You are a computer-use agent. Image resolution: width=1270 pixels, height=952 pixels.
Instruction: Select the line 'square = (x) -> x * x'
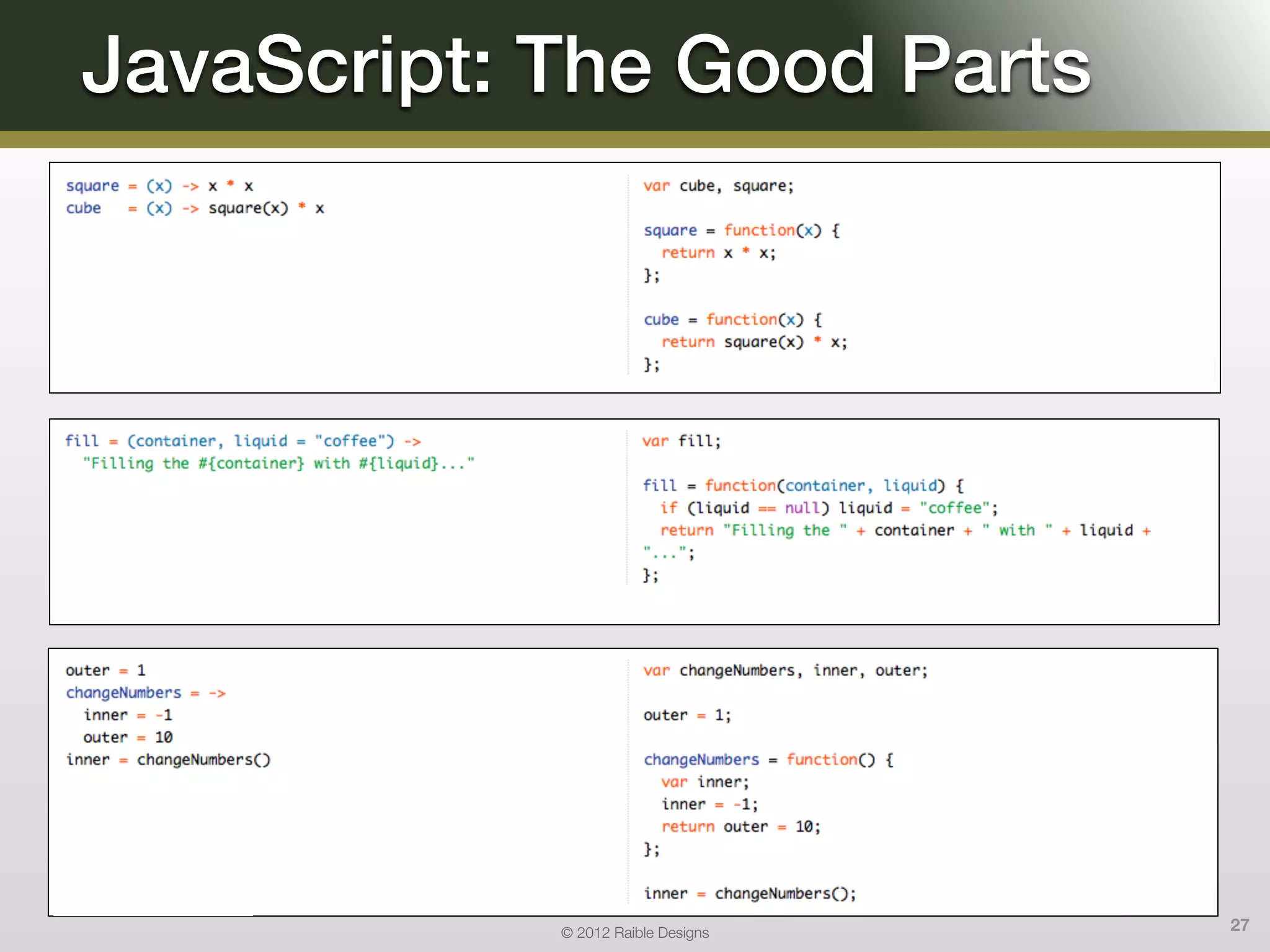click(159, 186)
